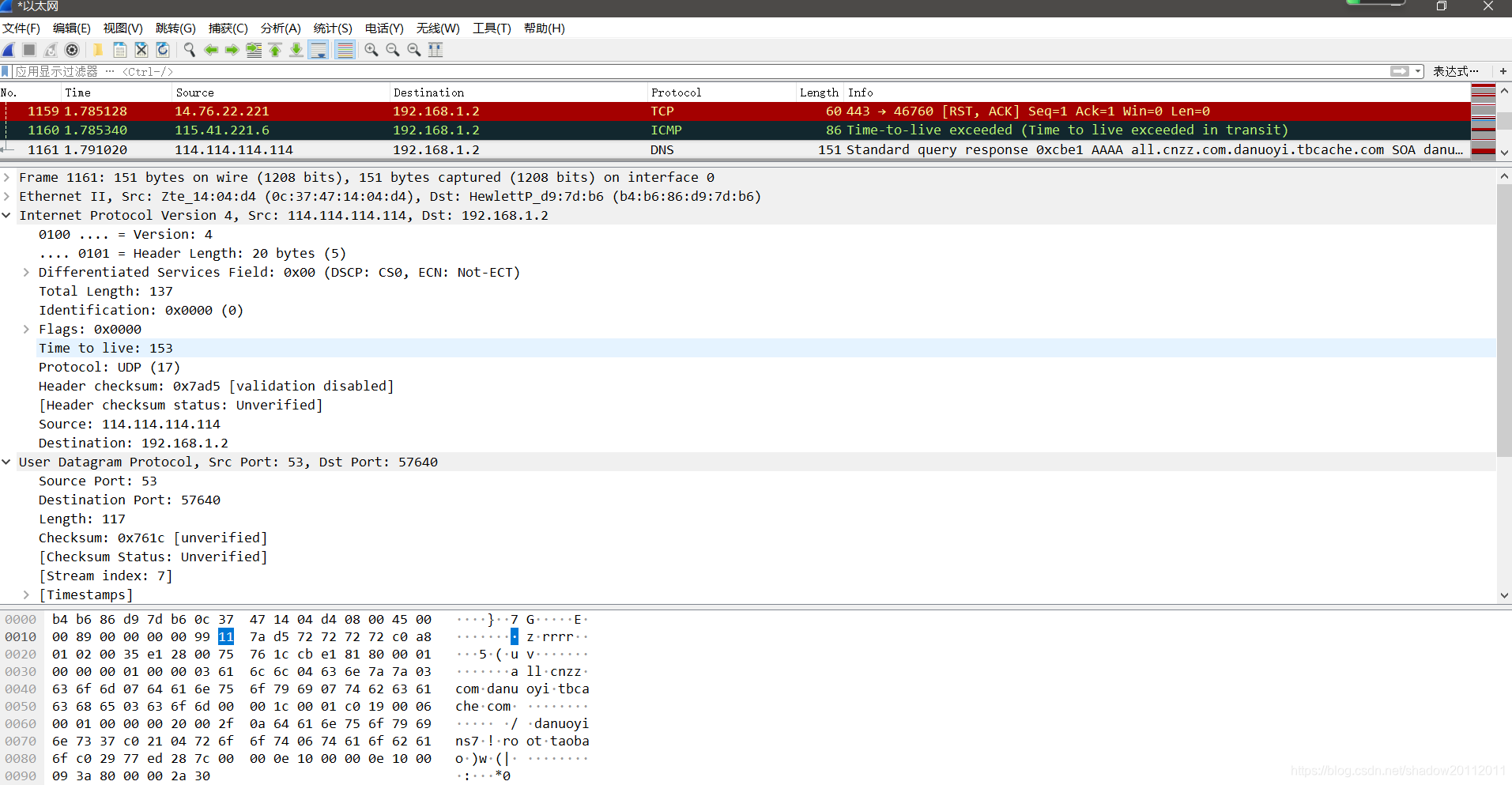
Task: Reload this capture file
Action: (163, 50)
